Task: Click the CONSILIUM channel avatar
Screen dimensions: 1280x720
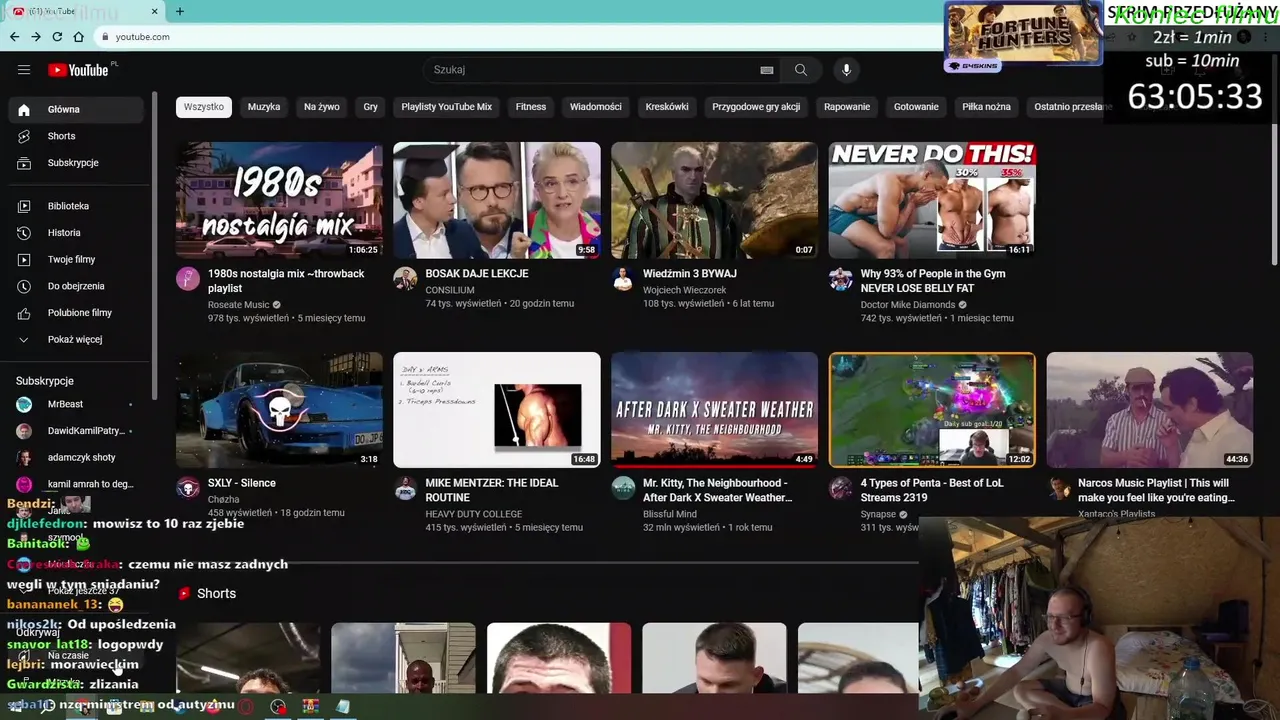Action: point(405,279)
